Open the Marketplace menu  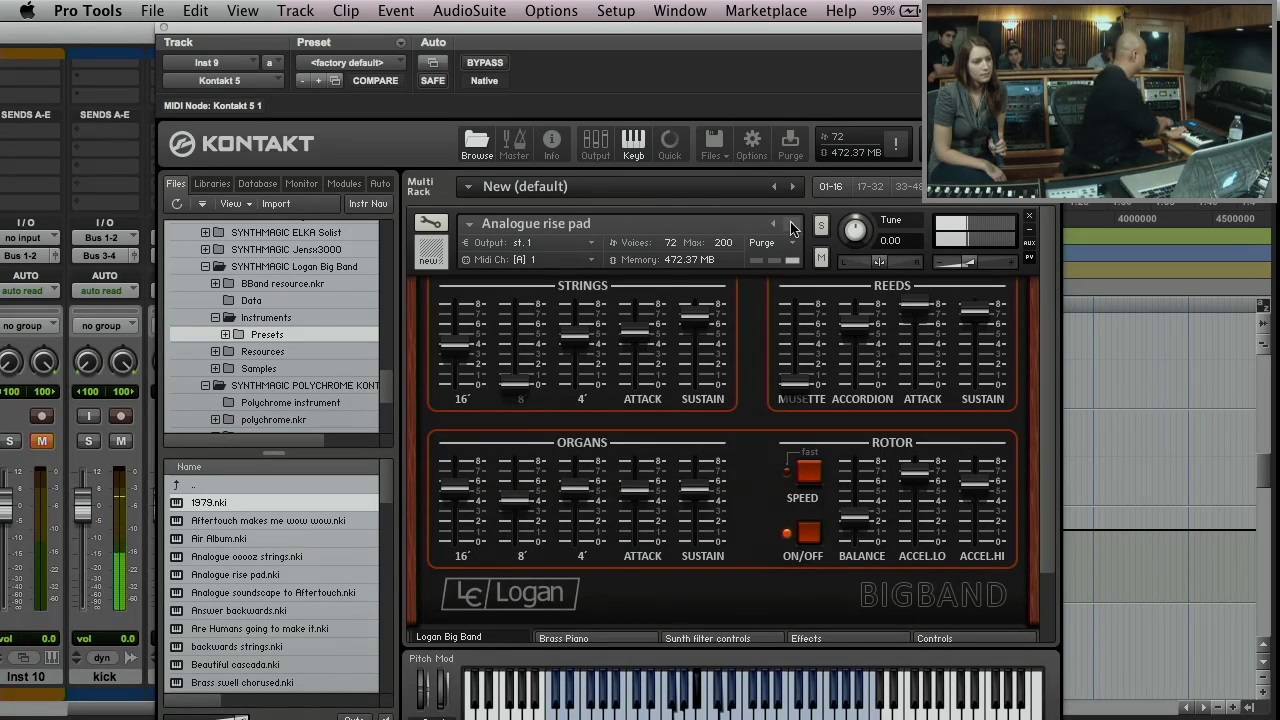[x=766, y=11]
